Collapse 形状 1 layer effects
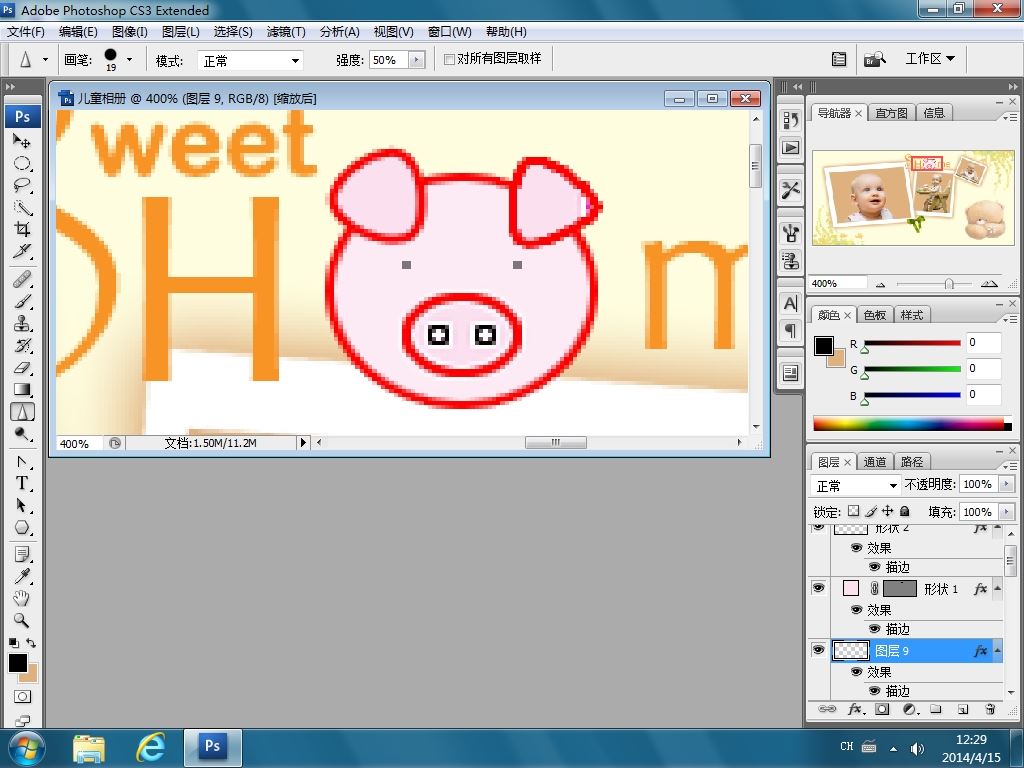The image size is (1024, 768). click(997, 588)
